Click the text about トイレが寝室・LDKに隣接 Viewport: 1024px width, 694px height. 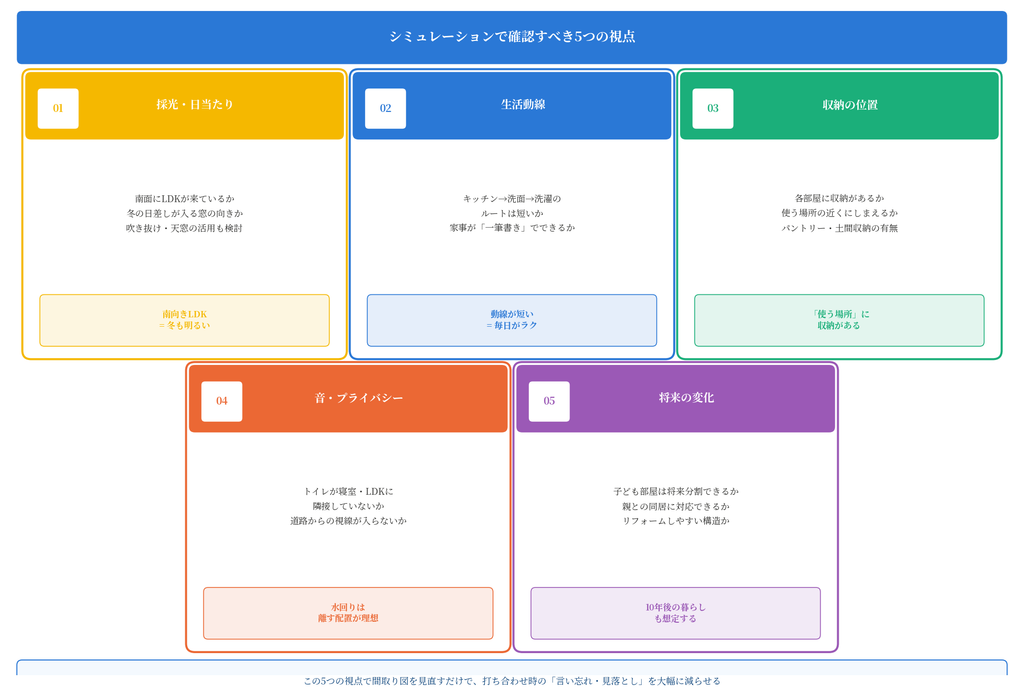348,499
